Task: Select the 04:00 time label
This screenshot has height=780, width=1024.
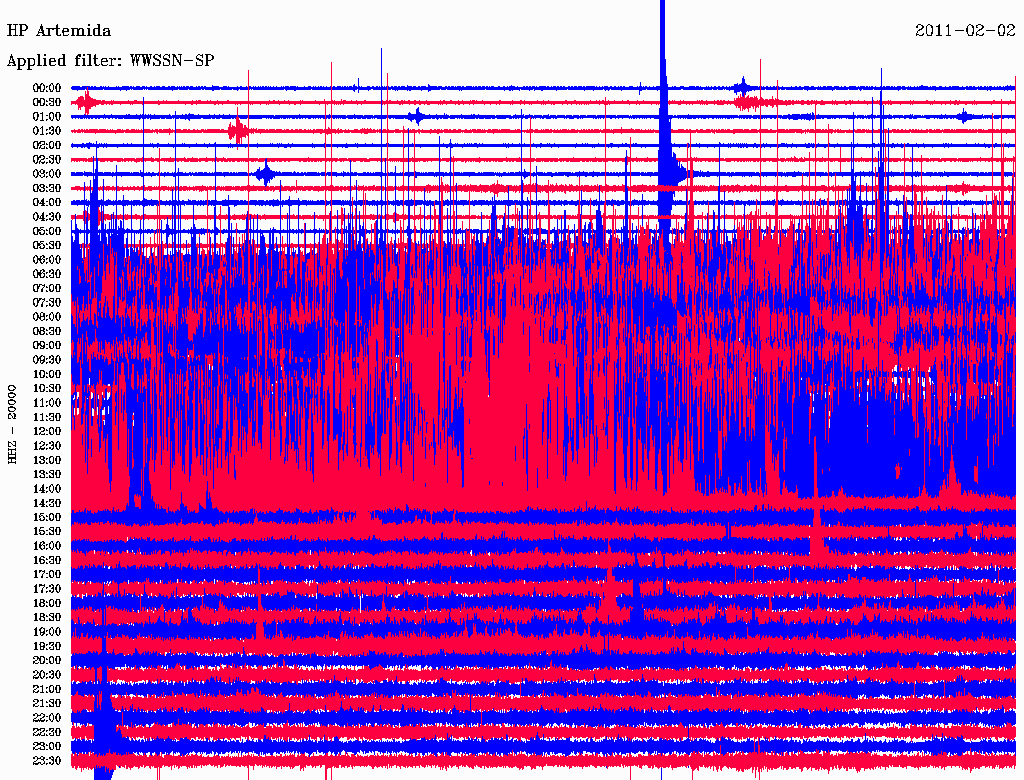Action: pyautogui.click(x=47, y=203)
